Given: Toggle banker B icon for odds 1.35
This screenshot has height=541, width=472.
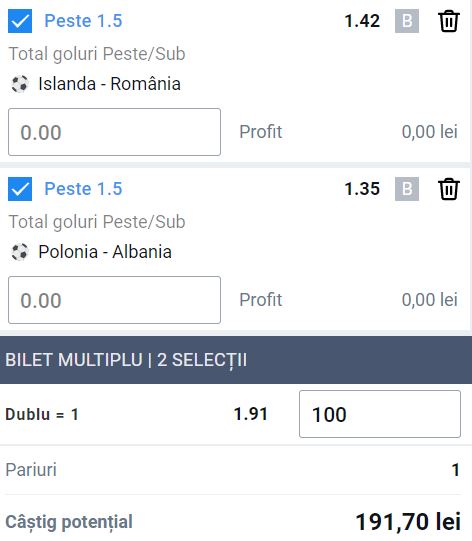Looking at the screenshot, I should (x=407, y=189).
